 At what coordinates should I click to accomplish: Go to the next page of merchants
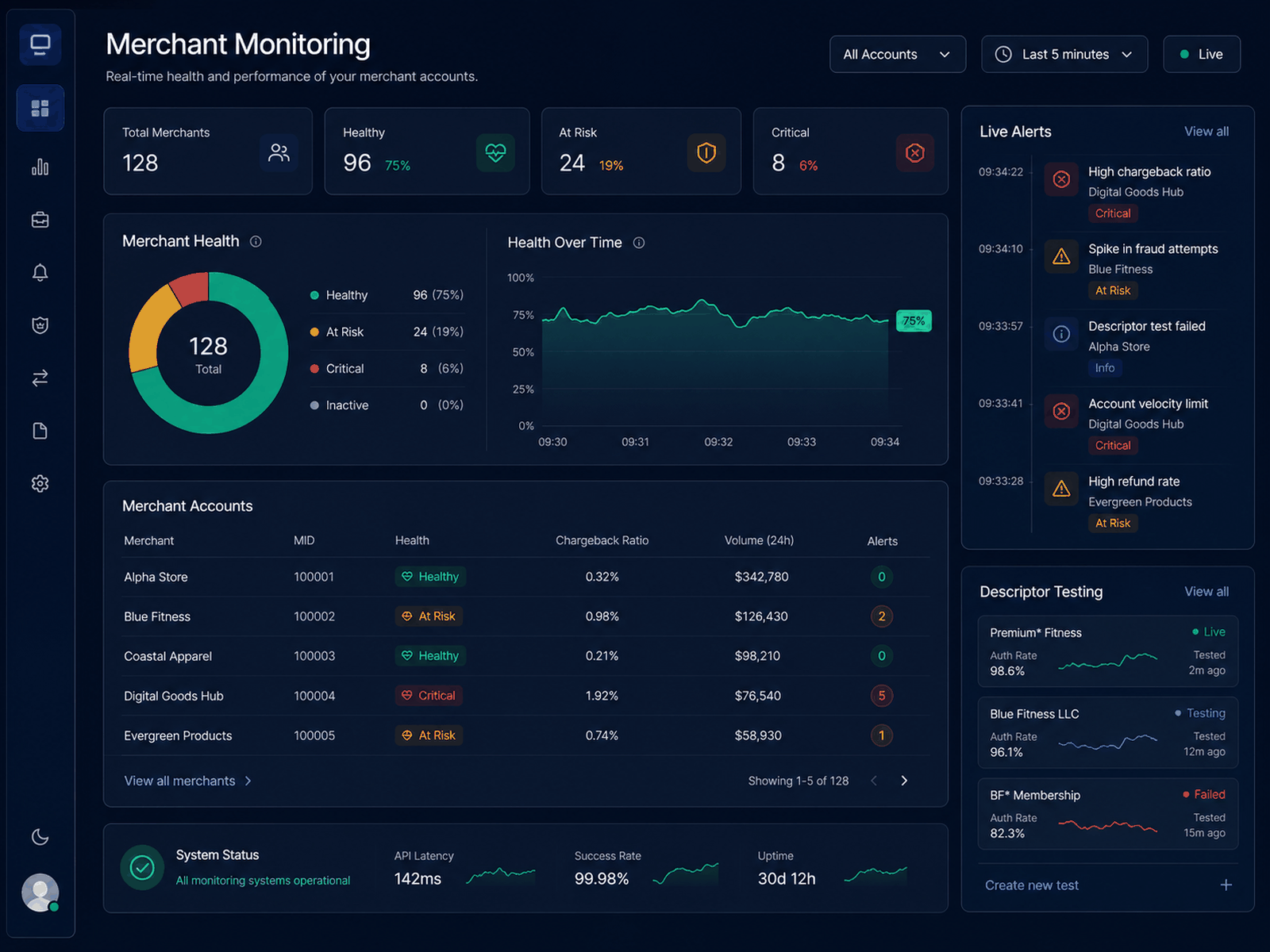904,781
